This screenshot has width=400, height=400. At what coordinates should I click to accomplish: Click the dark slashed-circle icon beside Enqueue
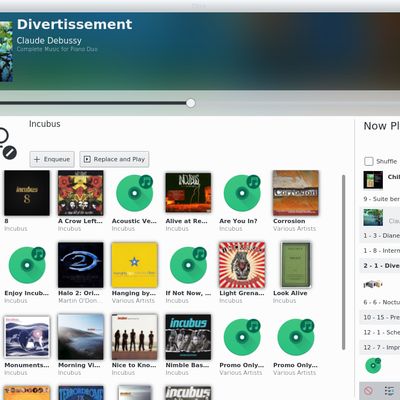10,153
